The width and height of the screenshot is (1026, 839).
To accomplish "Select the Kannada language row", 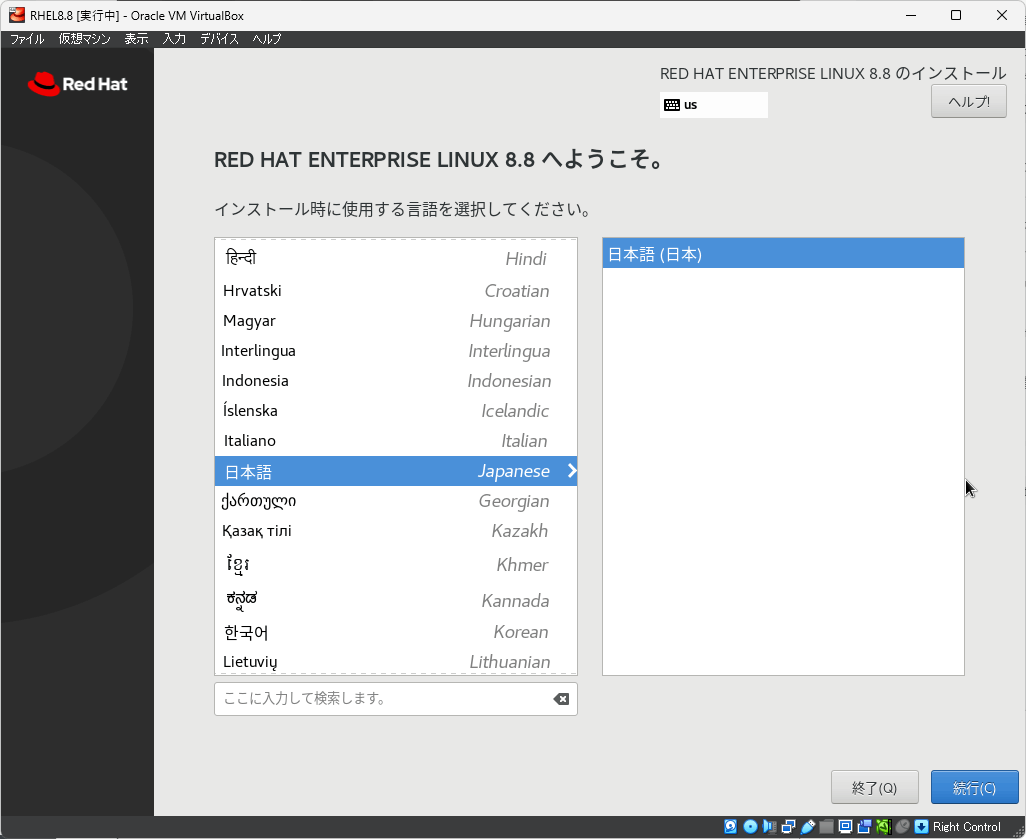I will (x=396, y=599).
